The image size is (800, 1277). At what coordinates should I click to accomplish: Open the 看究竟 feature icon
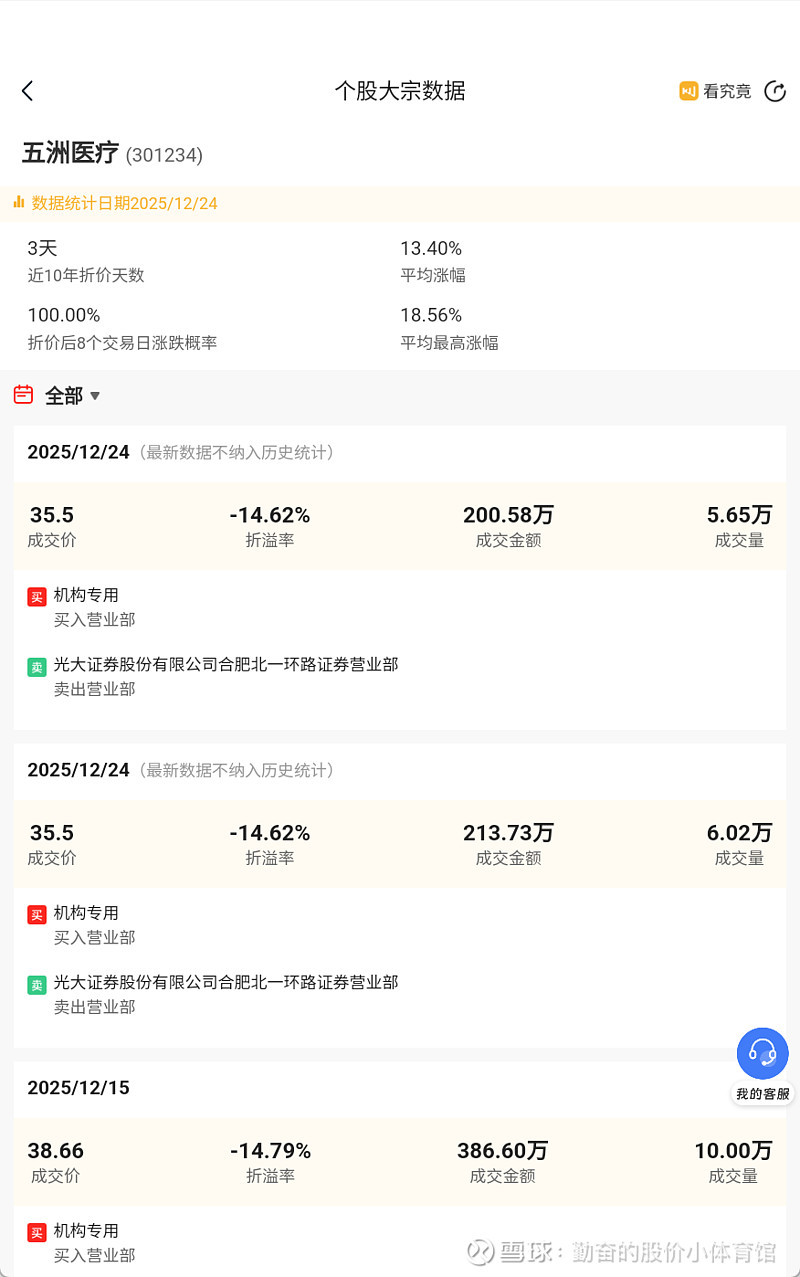click(x=689, y=91)
